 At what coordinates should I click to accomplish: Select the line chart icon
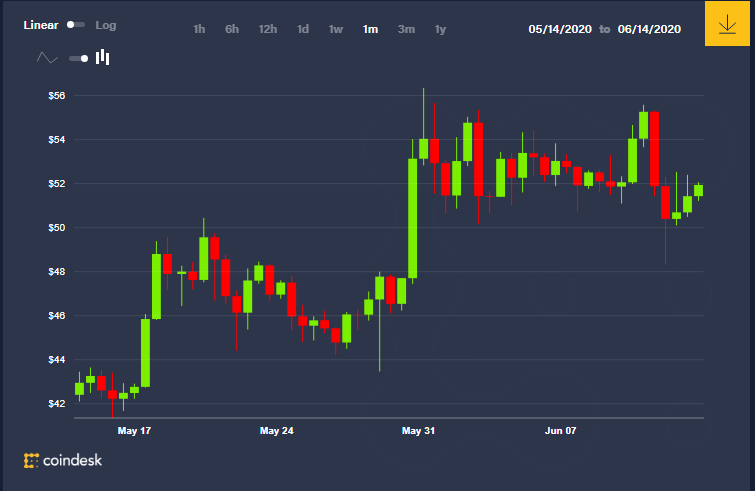point(47,58)
